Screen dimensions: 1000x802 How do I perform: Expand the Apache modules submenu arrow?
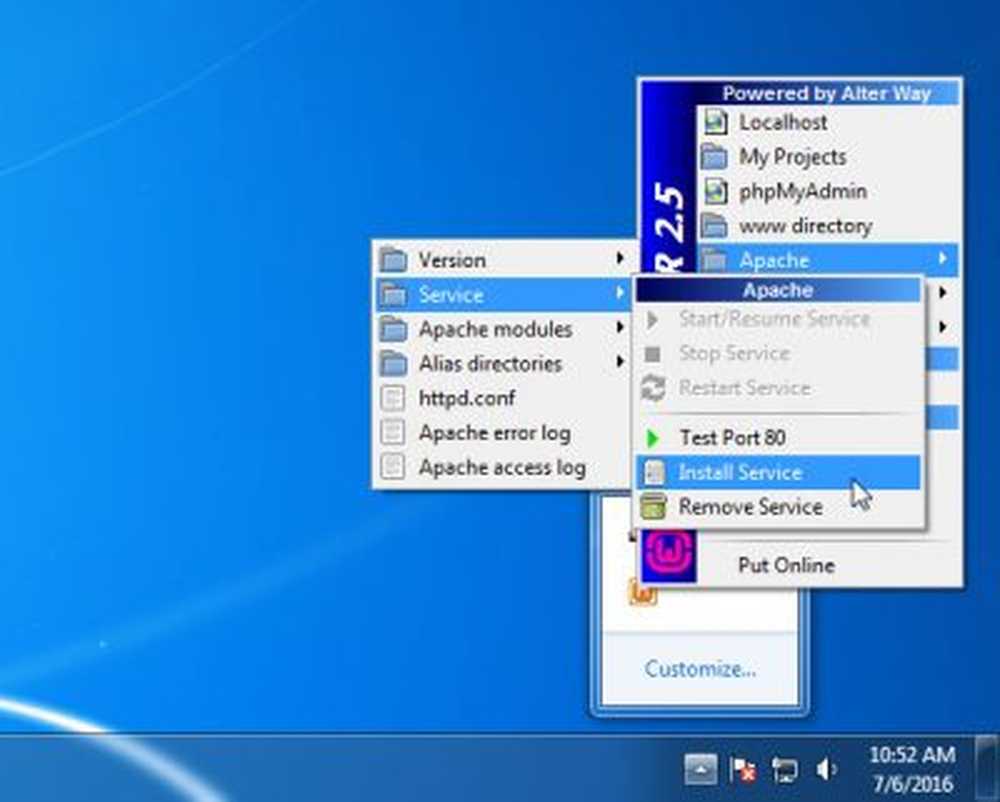tap(620, 327)
